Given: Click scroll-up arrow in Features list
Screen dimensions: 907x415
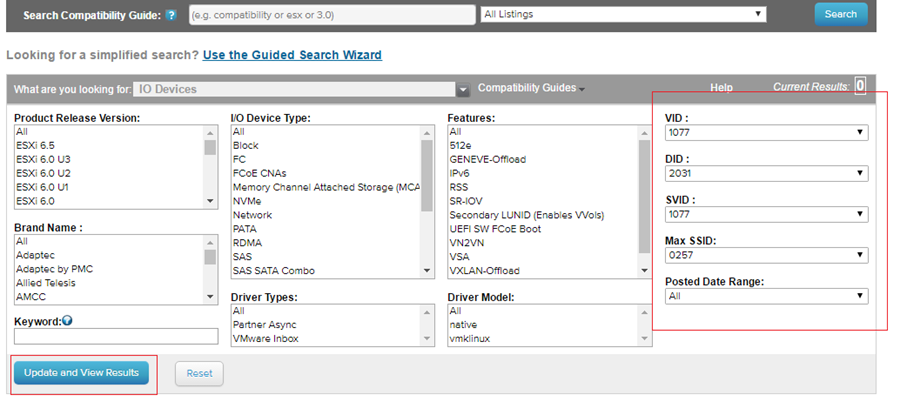Looking at the screenshot, I should click(644, 132).
